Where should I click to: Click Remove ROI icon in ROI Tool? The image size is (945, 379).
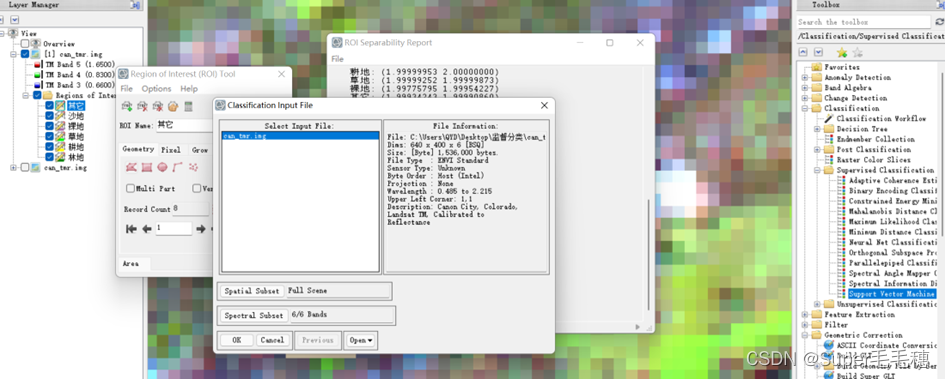tap(142, 107)
